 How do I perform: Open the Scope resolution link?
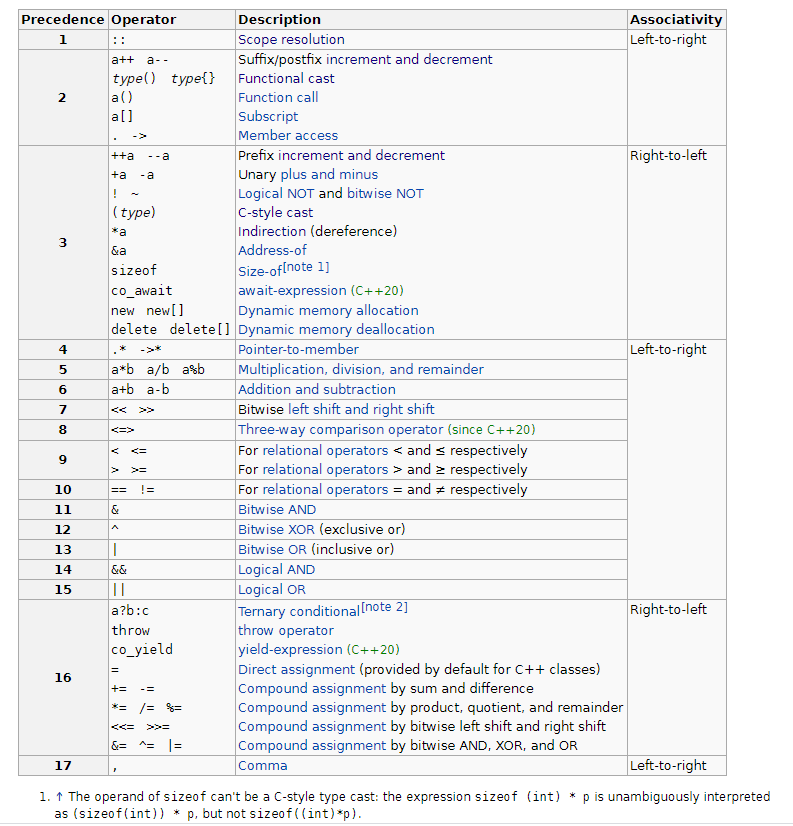click(x=290, y=40)
